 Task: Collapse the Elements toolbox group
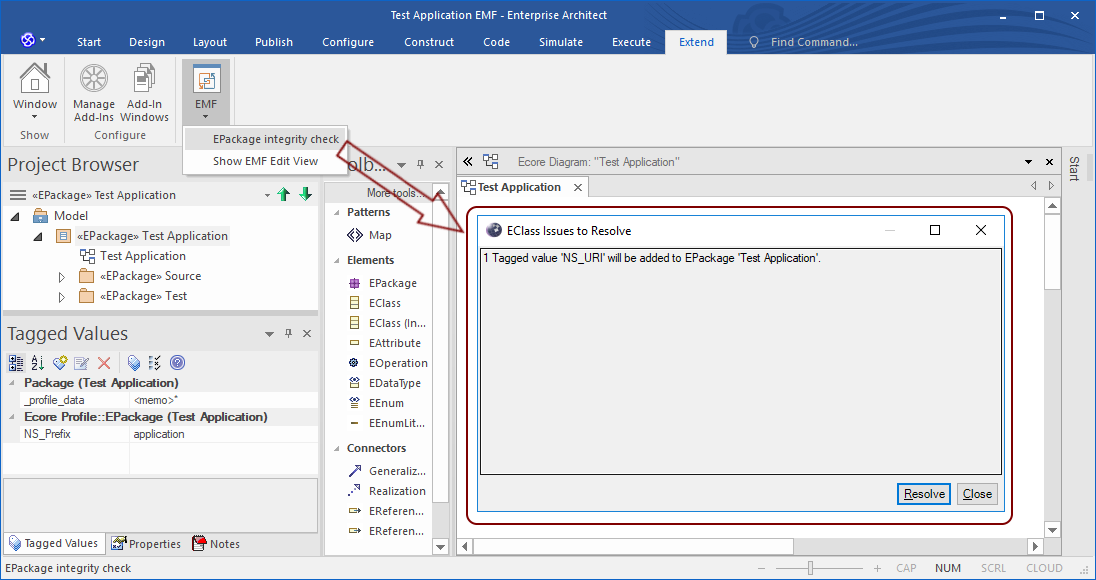336,261
